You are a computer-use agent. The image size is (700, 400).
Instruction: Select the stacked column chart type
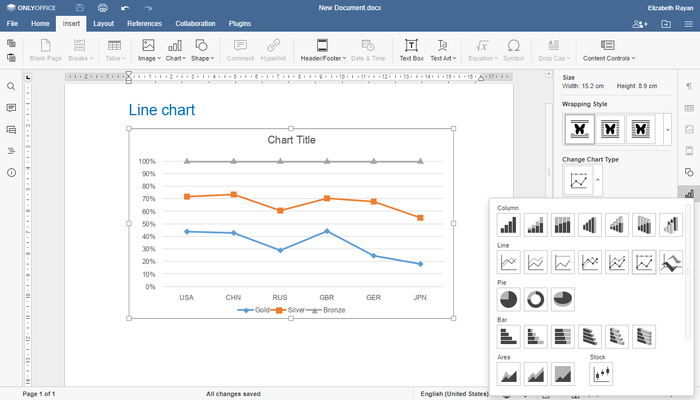536,225
